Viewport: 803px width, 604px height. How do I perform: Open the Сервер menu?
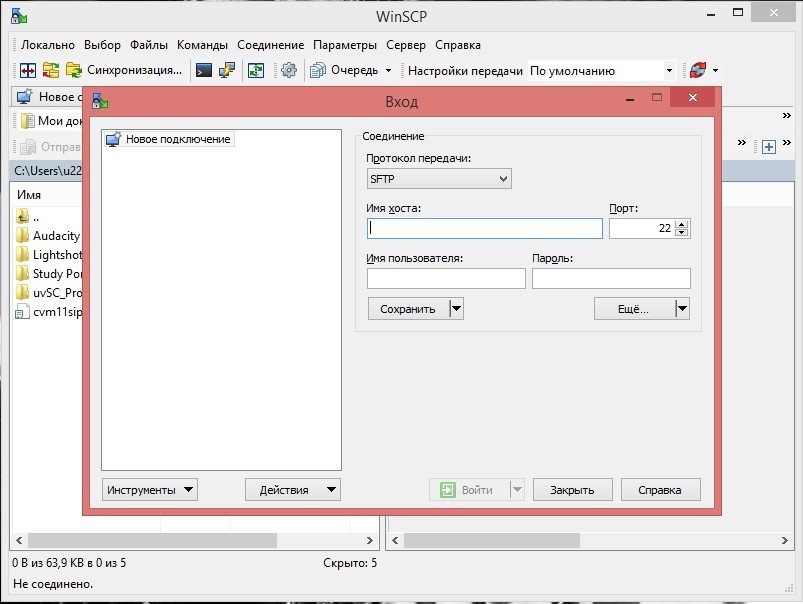pos(406,45)
